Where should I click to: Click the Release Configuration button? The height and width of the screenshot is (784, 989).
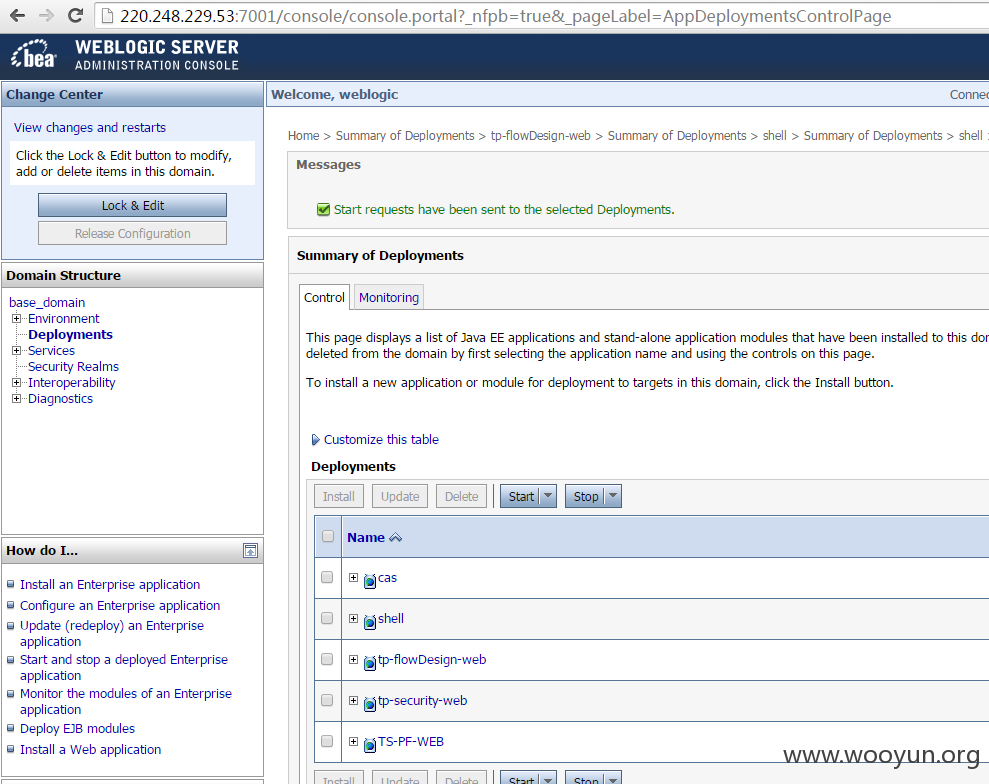132,233
